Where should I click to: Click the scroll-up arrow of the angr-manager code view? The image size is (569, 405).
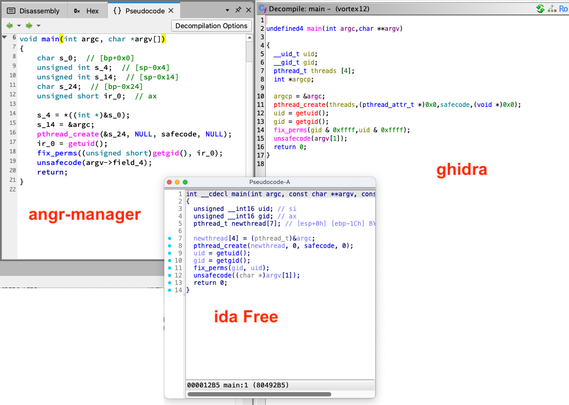tap(249, 38)
